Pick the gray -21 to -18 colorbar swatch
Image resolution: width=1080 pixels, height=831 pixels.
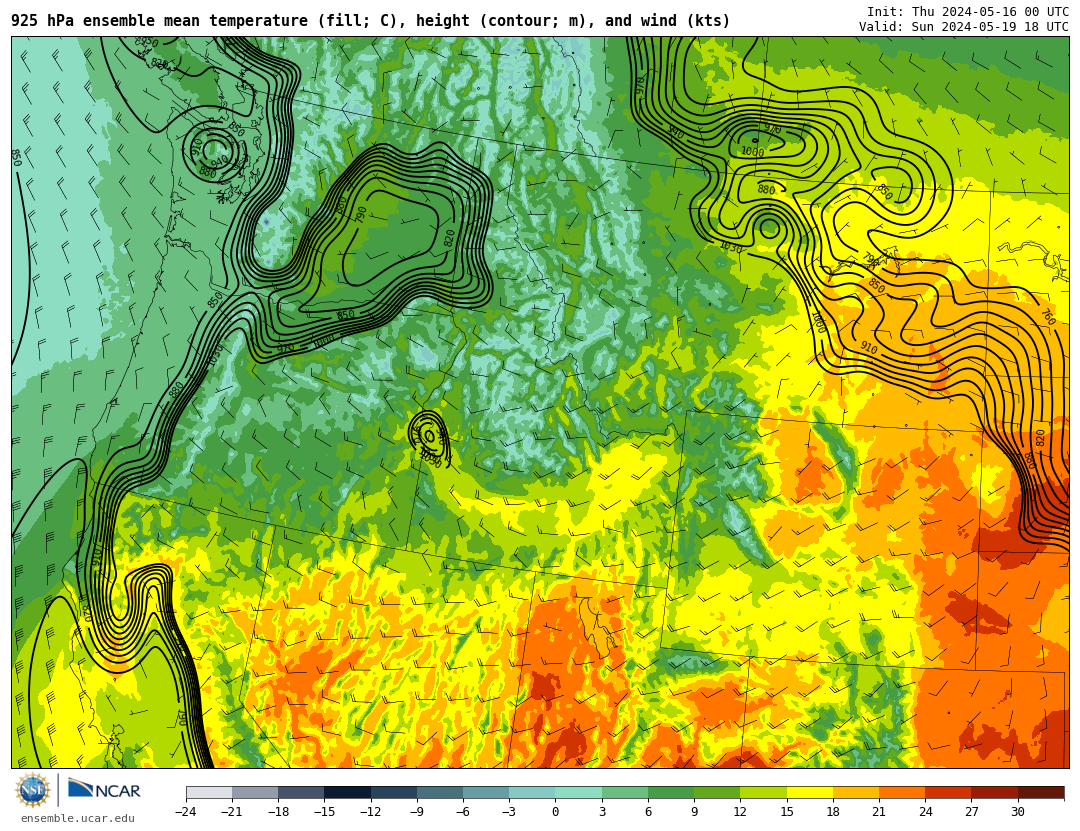pyautogui.click(x=256, y=793)
